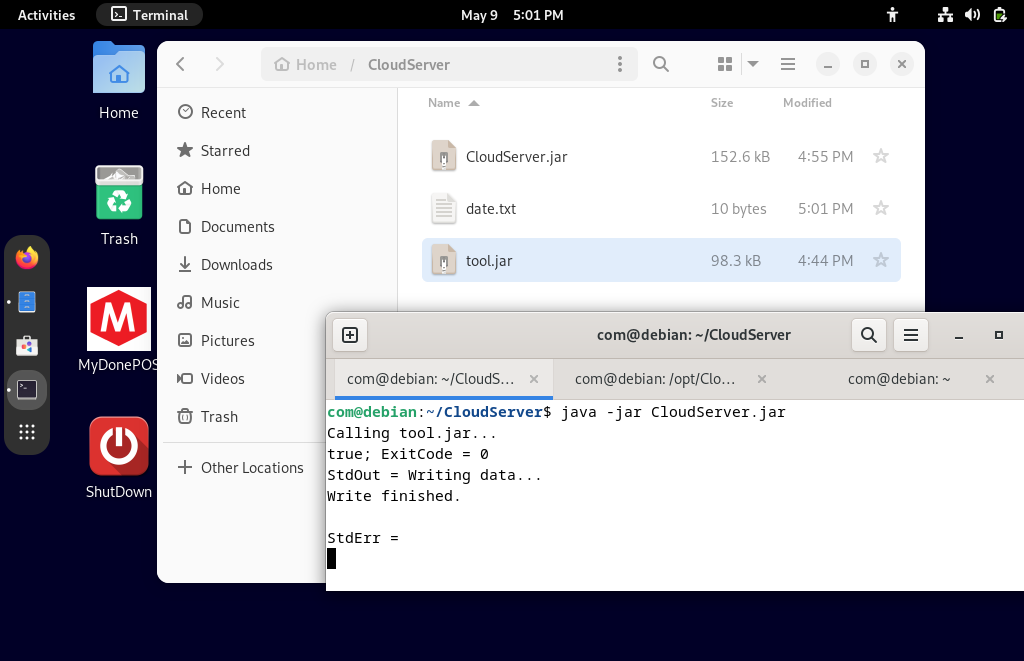Viewport: 1024px width, 661px height.
Task: Open a new terminal tab
Action: coord(350,335)
